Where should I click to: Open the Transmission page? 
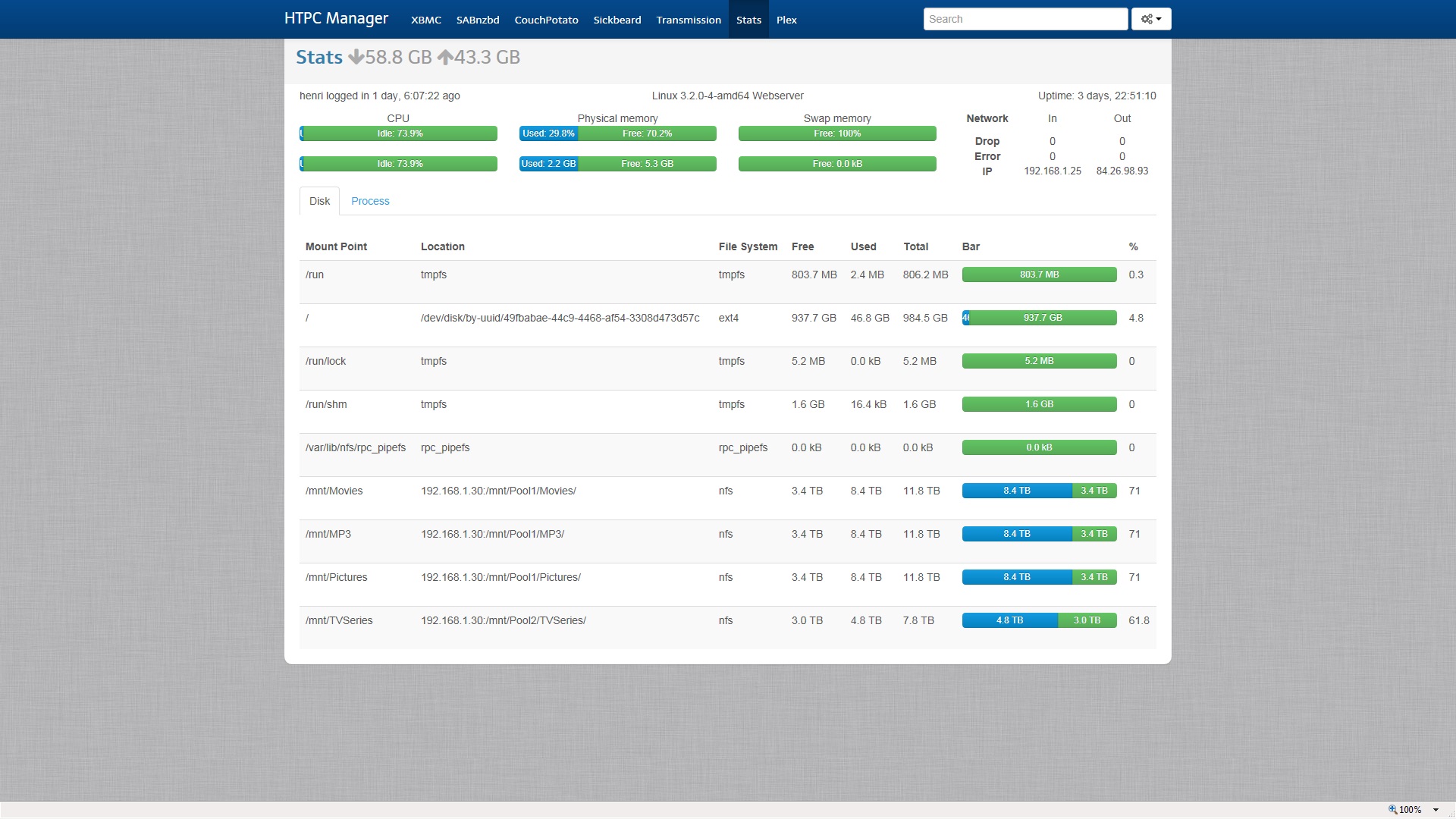click(688, 20)
